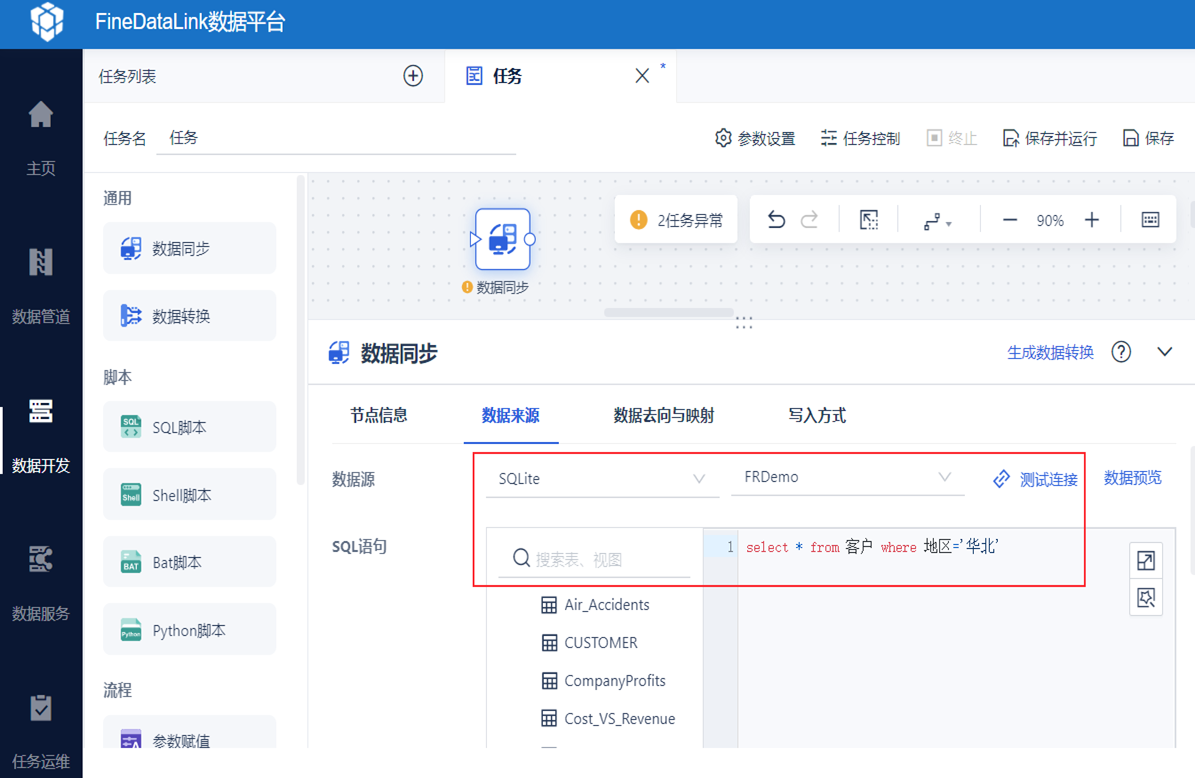The height and width of the screenshot is (778, 1195).
Task: Click canvas keyboard shortcuts icon
Action: 1150,220
